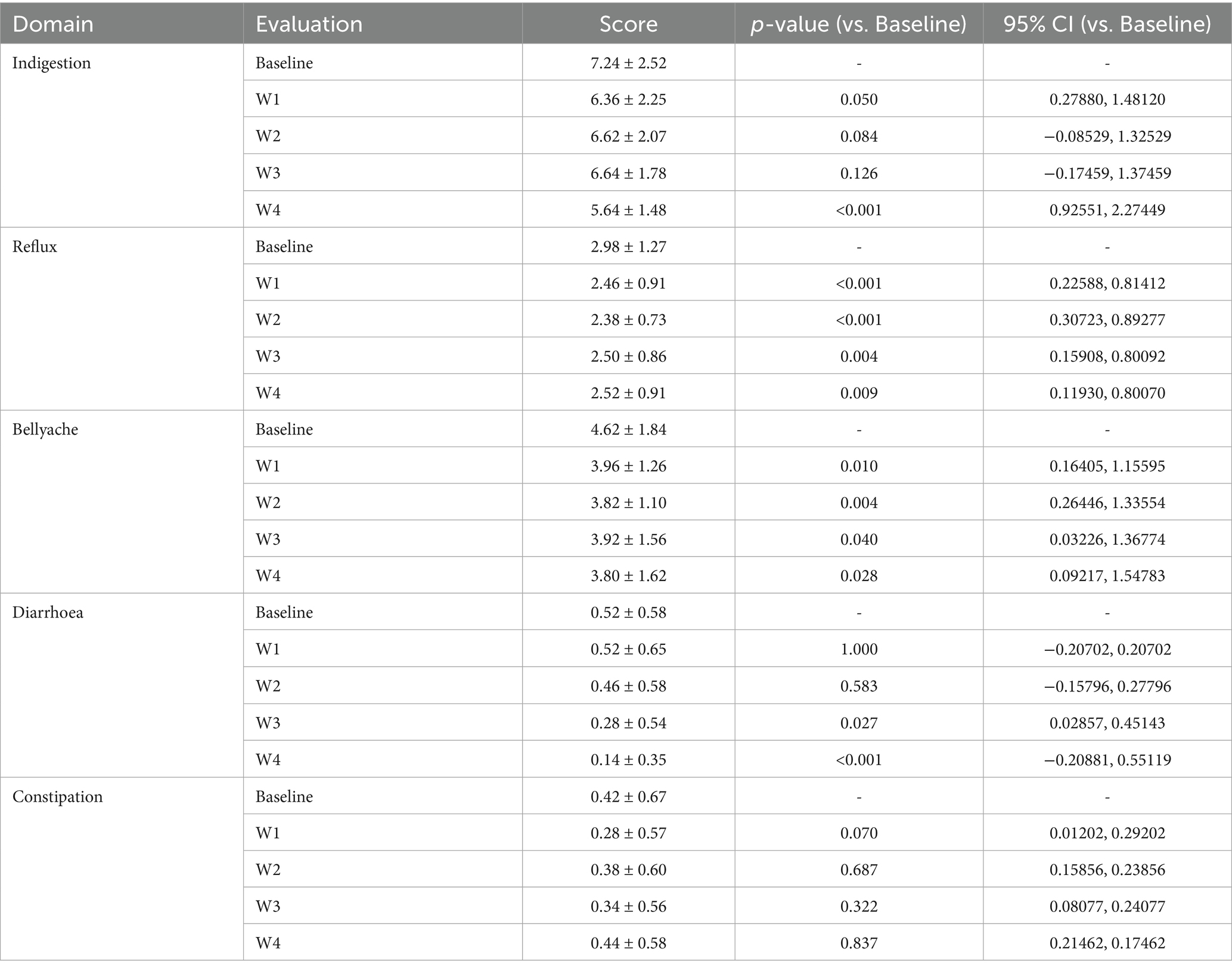The width and height of the screenshot is (1232, 971).
Task: Select the Reflux domain label
Action: pos(35,246)
